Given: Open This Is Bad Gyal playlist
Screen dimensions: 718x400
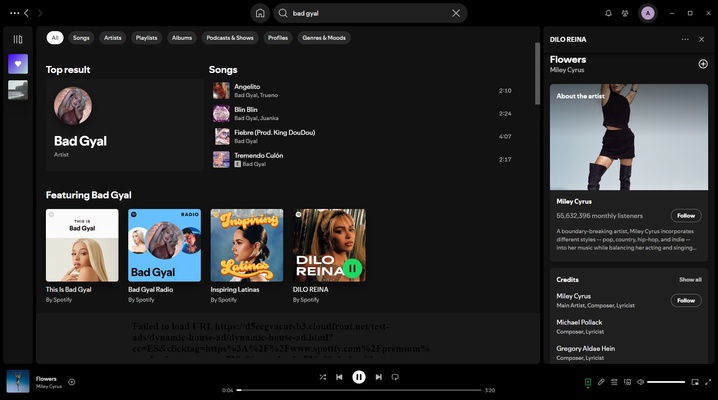Looking at the screenshot, I should [82, 257].
